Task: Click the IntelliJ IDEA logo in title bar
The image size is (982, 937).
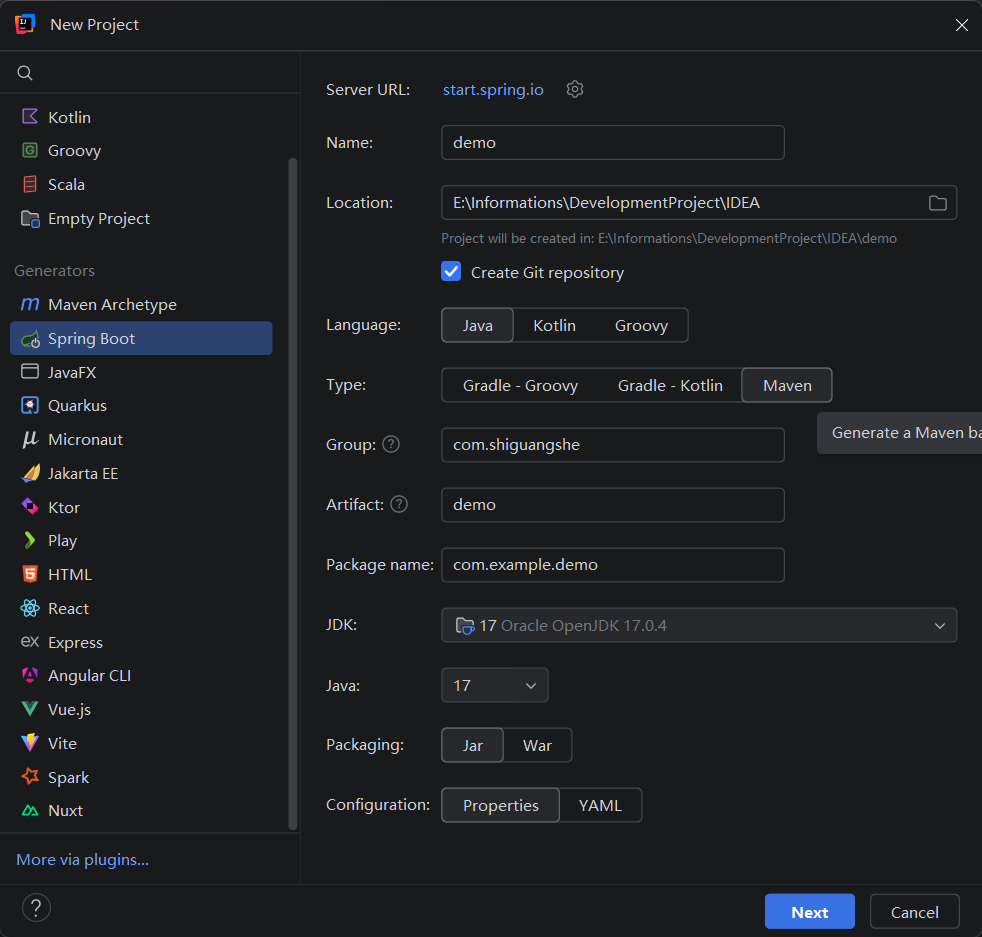Action: point(24,24)
